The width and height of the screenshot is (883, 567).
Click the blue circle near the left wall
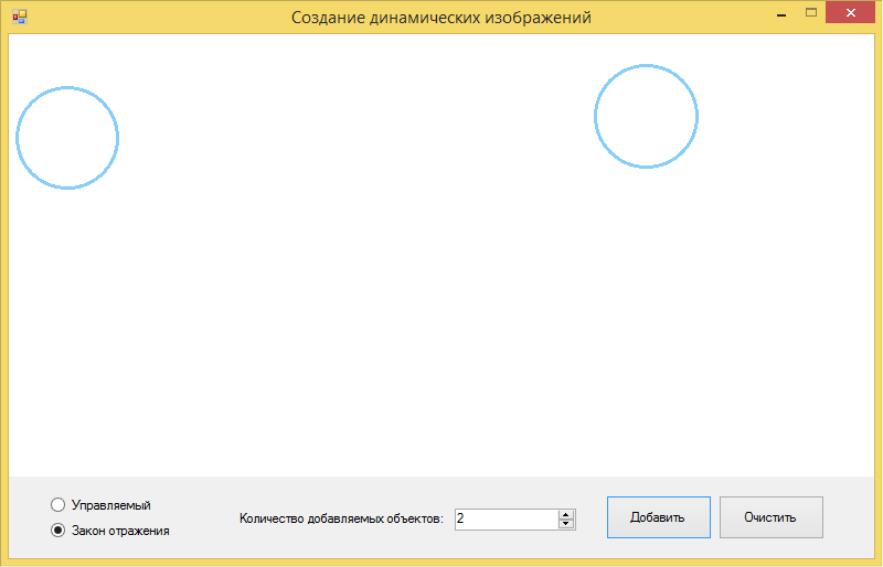point(67,138)
